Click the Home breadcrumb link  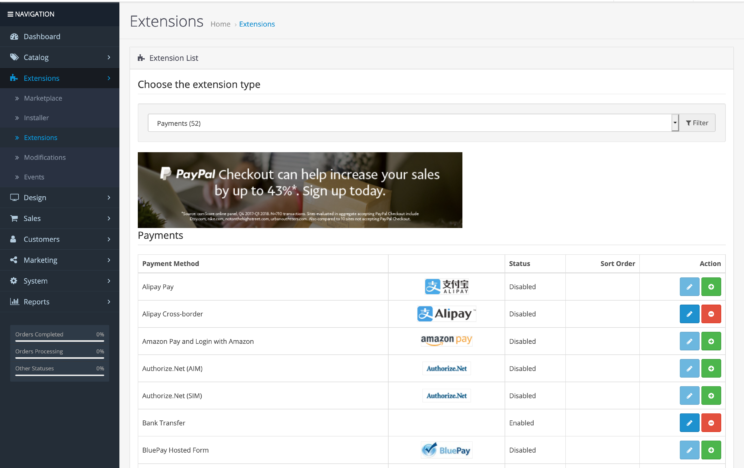[220, 24]
